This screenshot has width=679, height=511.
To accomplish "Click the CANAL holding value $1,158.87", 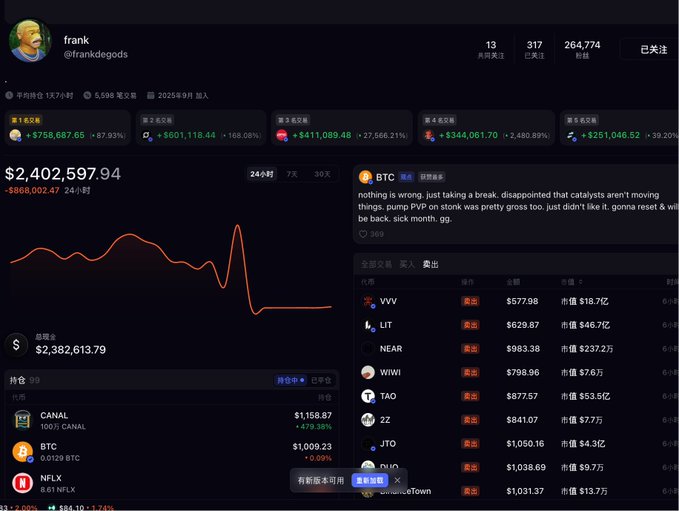I will pos(313,415).
